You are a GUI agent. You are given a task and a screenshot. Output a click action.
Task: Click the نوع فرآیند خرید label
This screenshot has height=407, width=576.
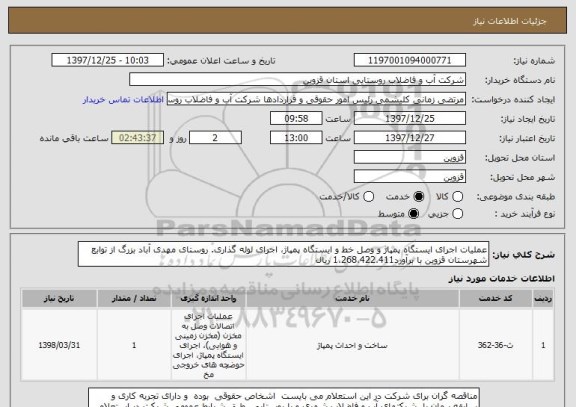pyautogui.click(x=525, y=214)
